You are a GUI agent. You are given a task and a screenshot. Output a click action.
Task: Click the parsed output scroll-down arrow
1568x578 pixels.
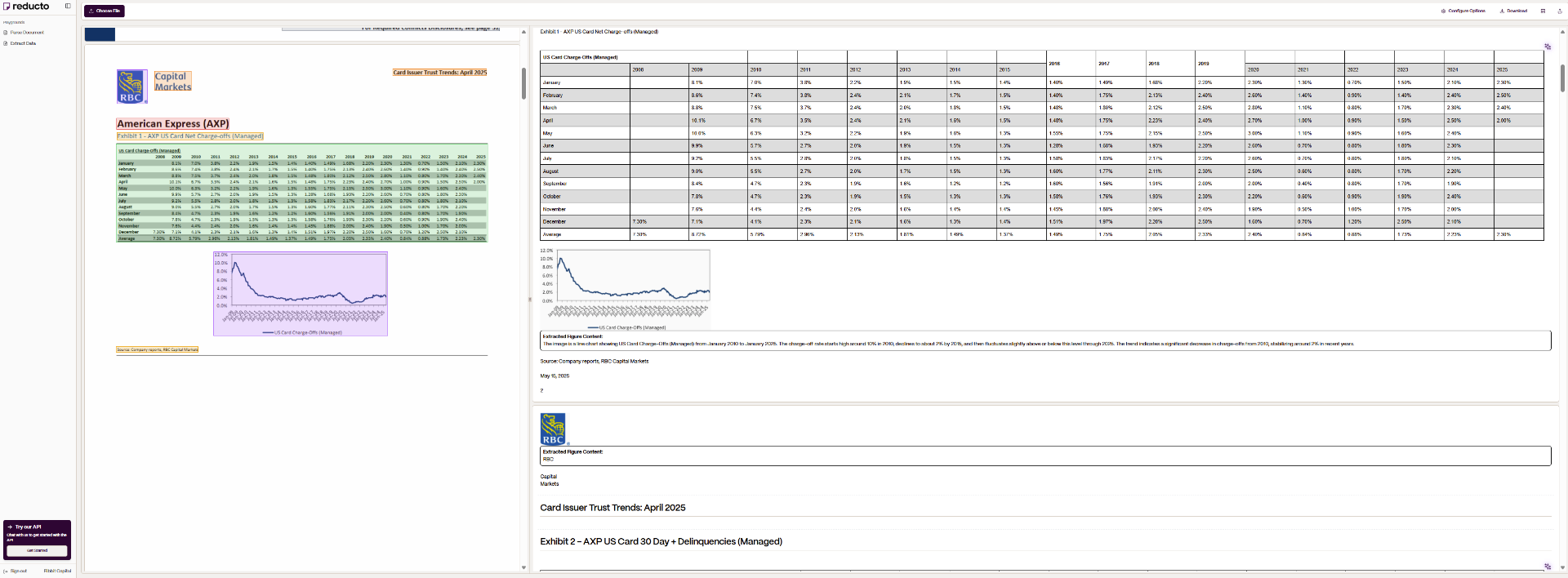(x=1562, y=567)
